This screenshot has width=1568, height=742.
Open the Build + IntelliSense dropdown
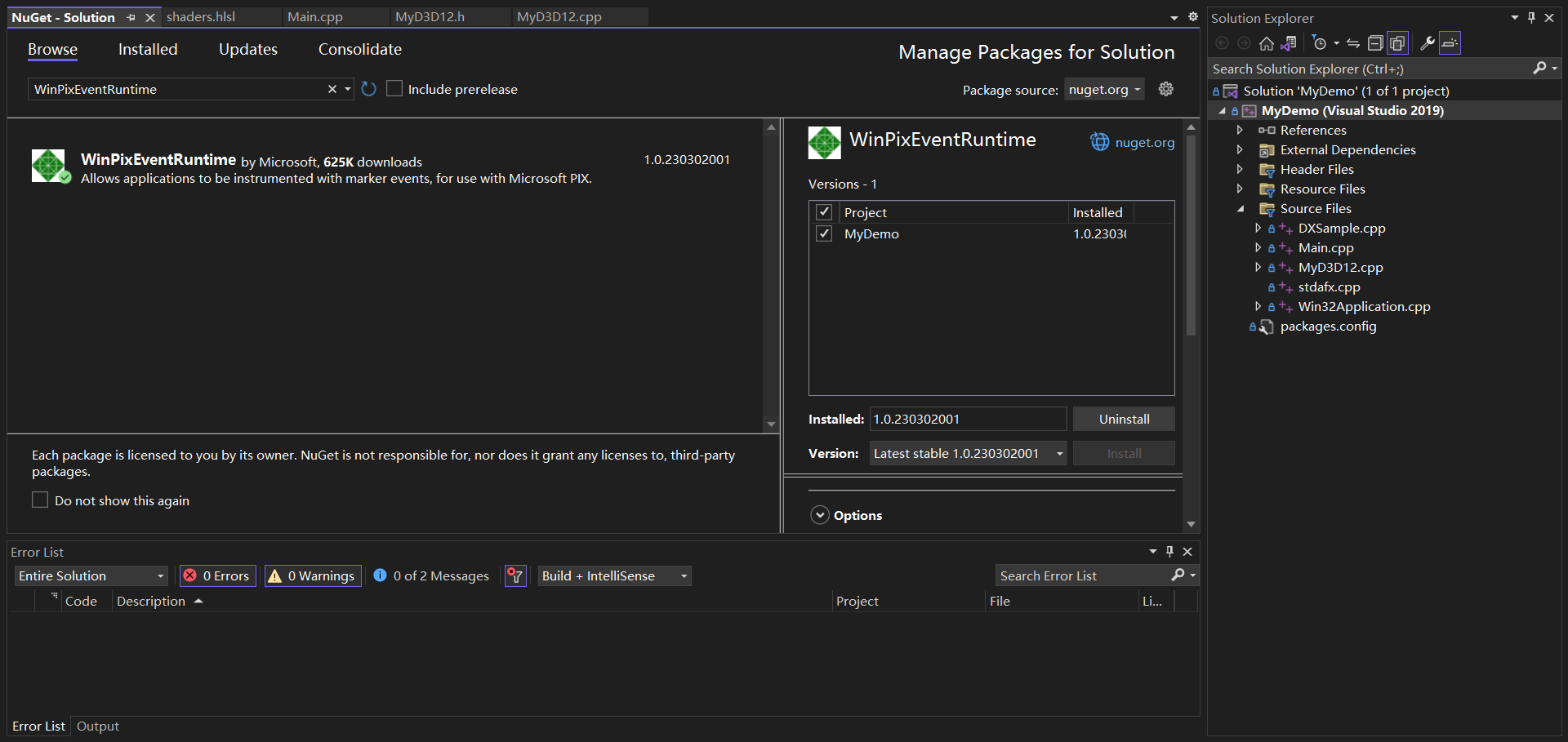pos(615,576)
